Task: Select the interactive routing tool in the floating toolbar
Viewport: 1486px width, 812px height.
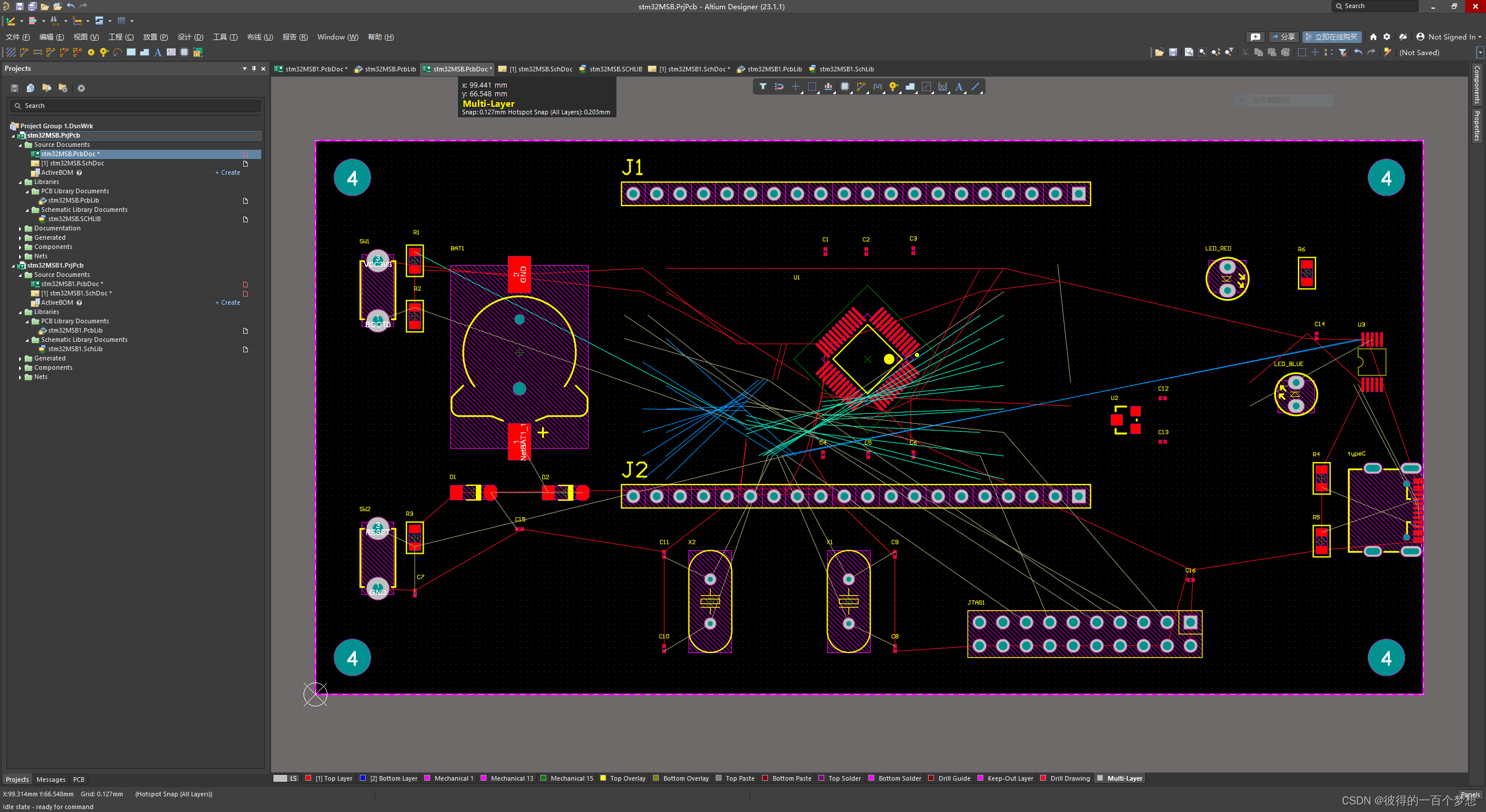Action: coord(861,87)
